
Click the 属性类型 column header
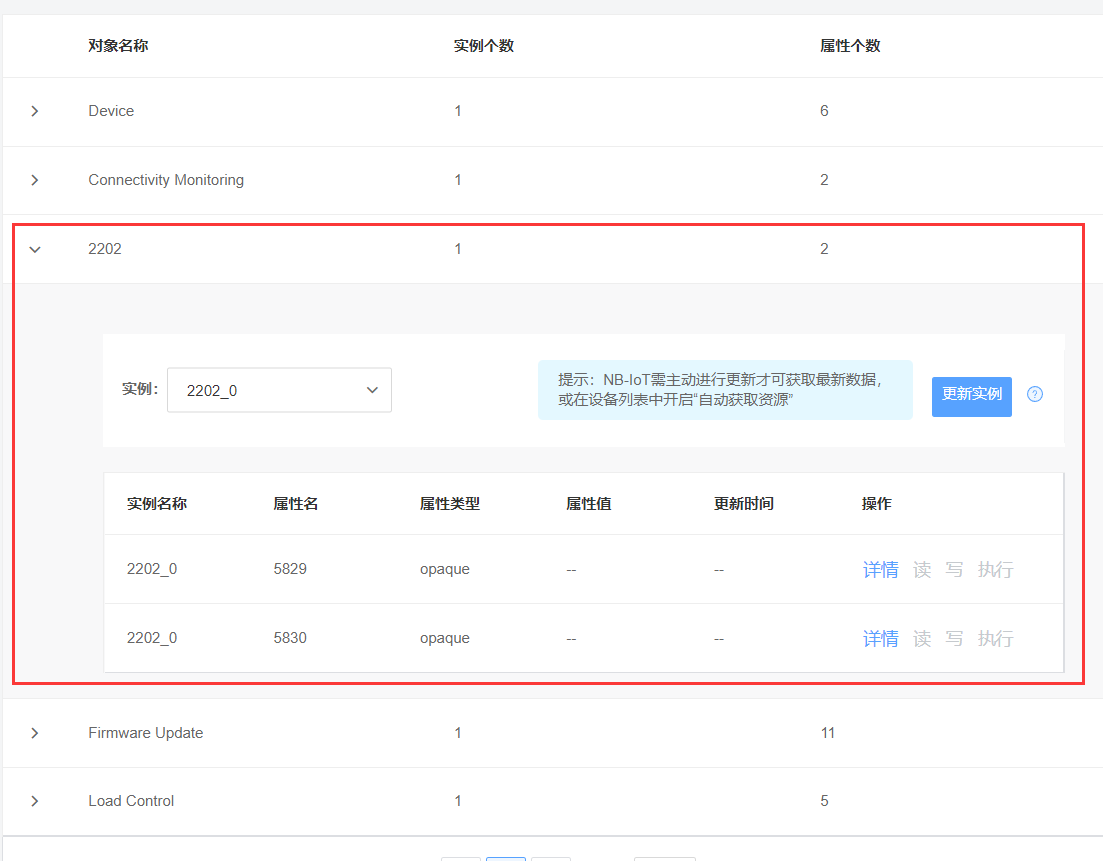coord(450,504)
